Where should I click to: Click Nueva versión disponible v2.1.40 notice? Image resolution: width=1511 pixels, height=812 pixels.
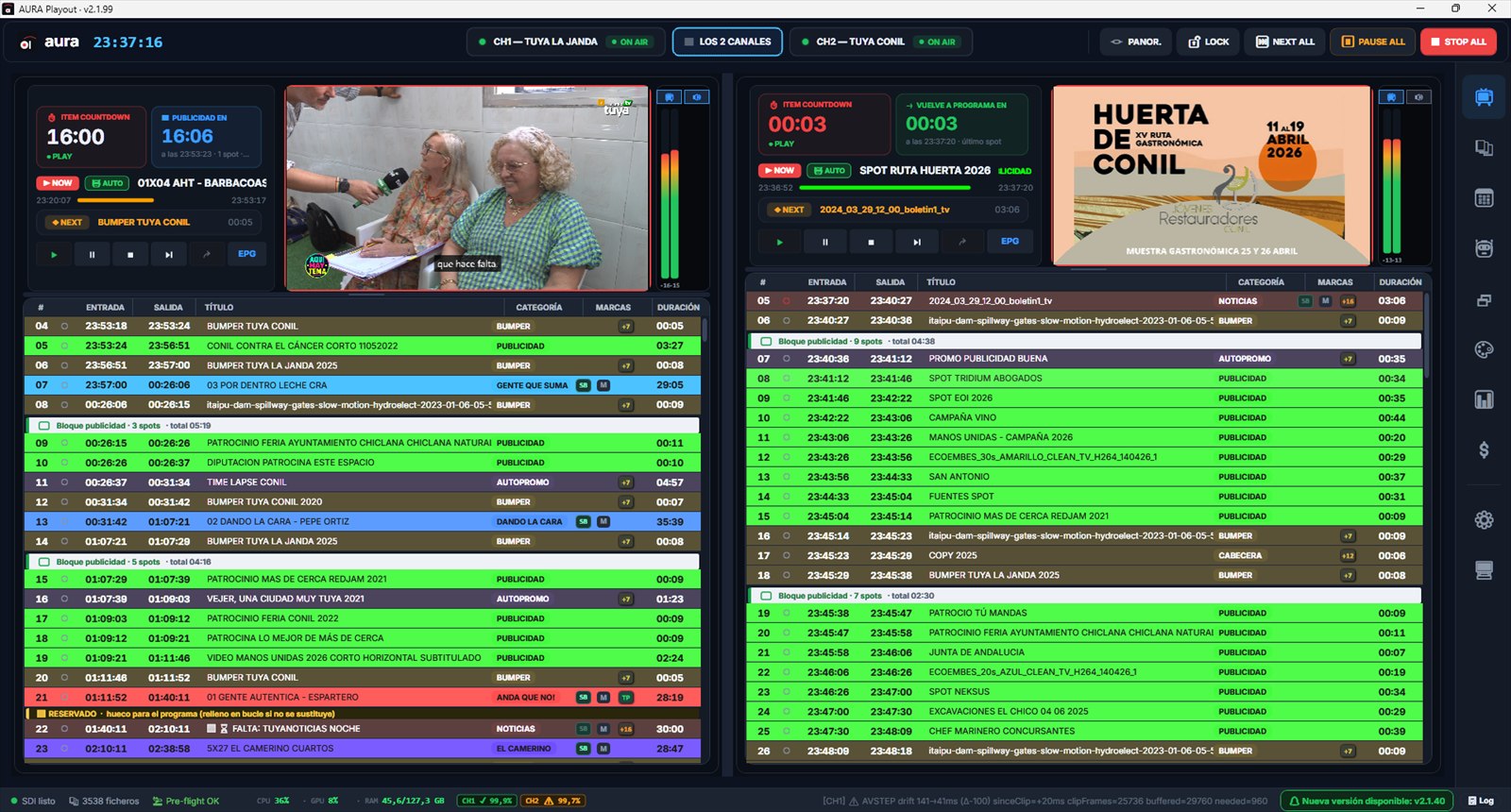(1367, 801)
